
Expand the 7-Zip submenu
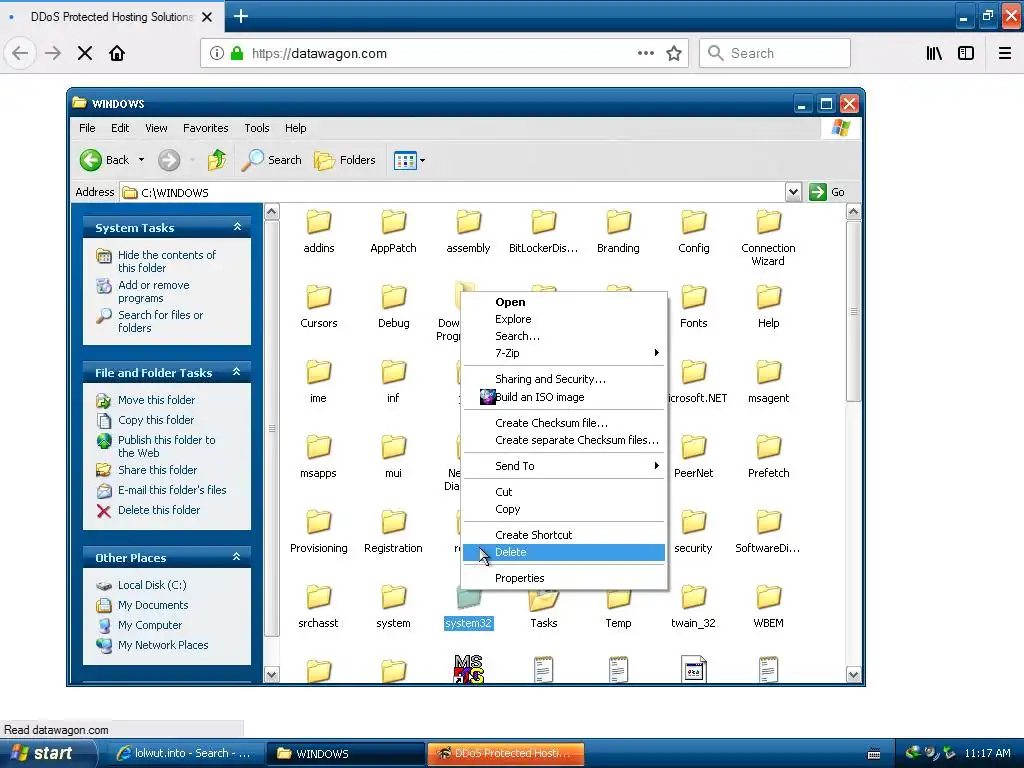coord(564,353)
